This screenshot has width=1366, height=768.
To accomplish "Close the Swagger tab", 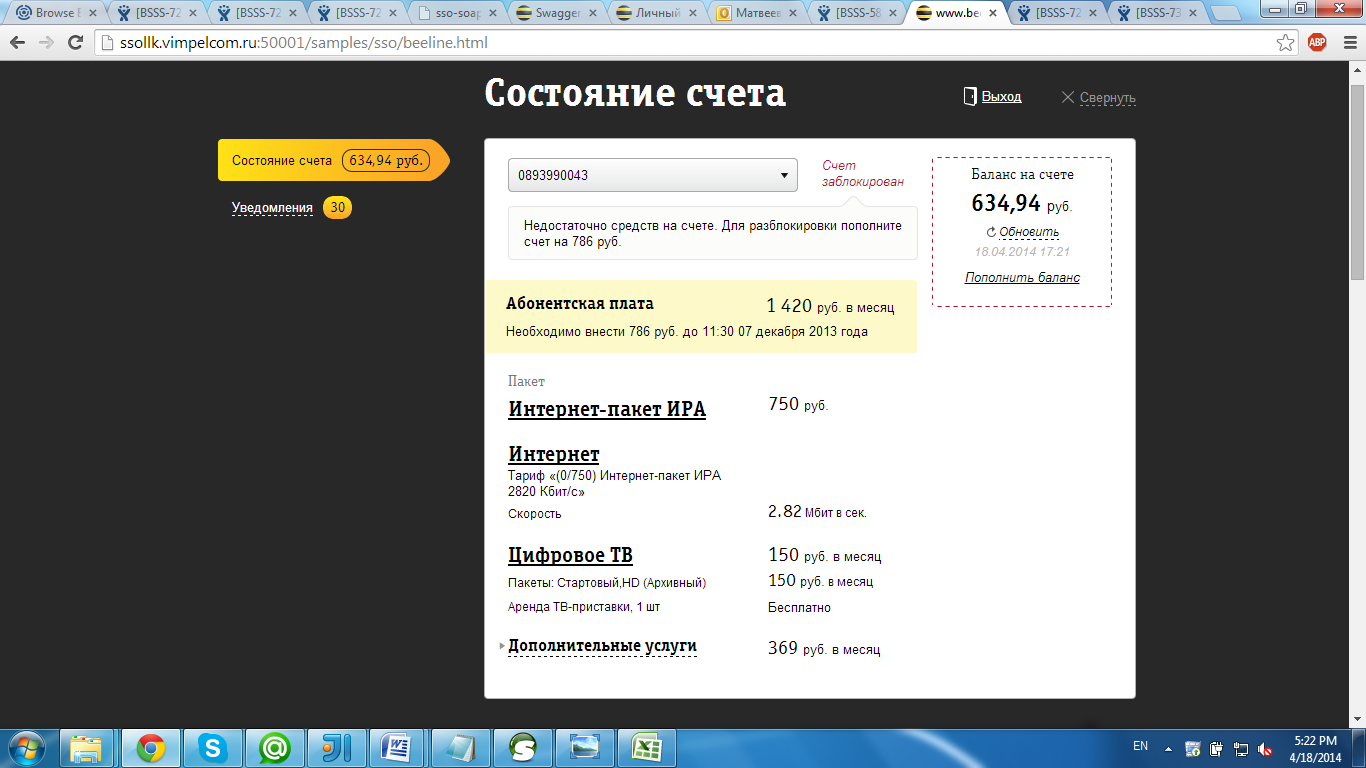I will point(592,13).
